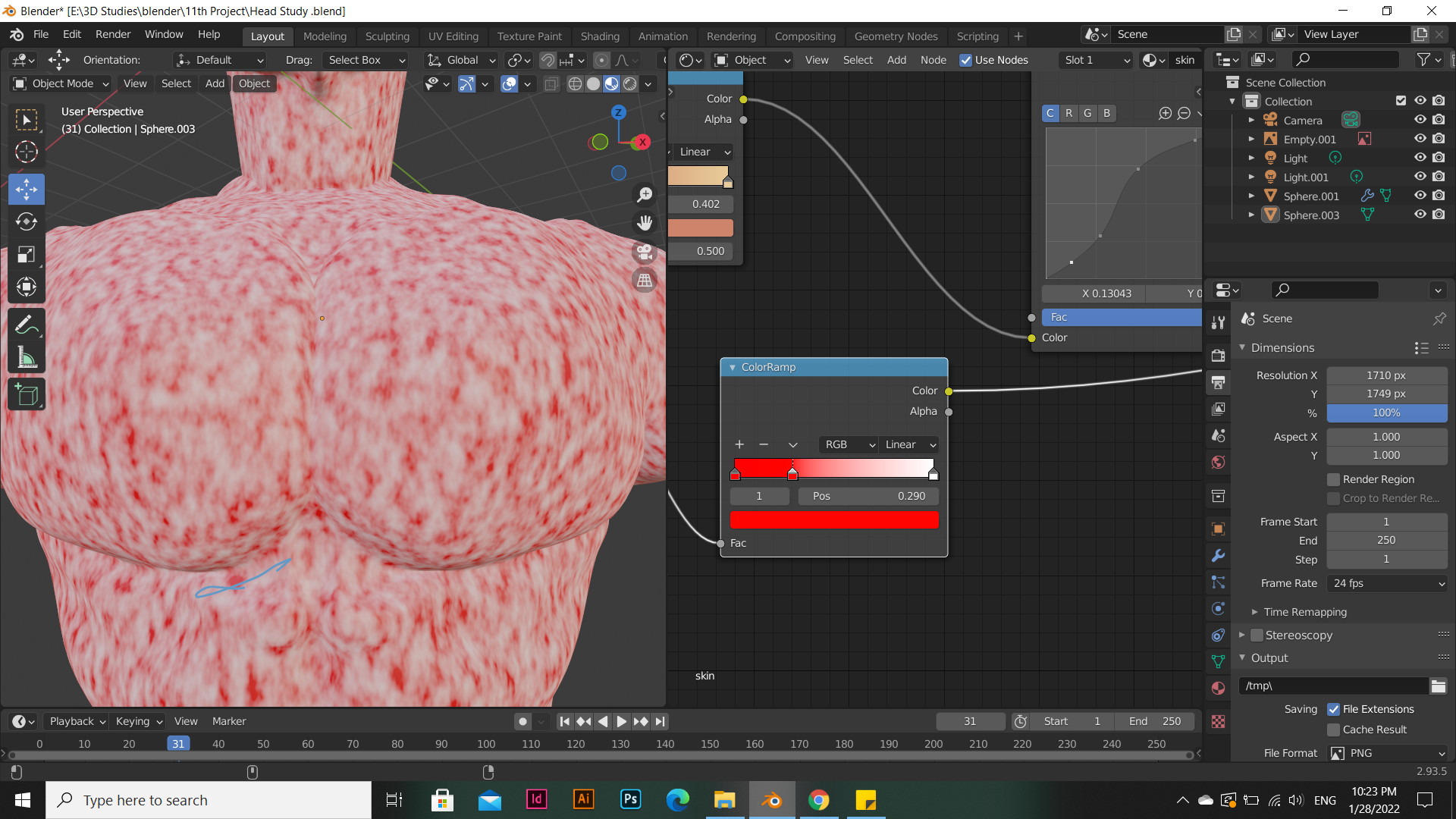Open the Modifier properties wrench tab
The image size is (1456, 819).
point(1218,556)
